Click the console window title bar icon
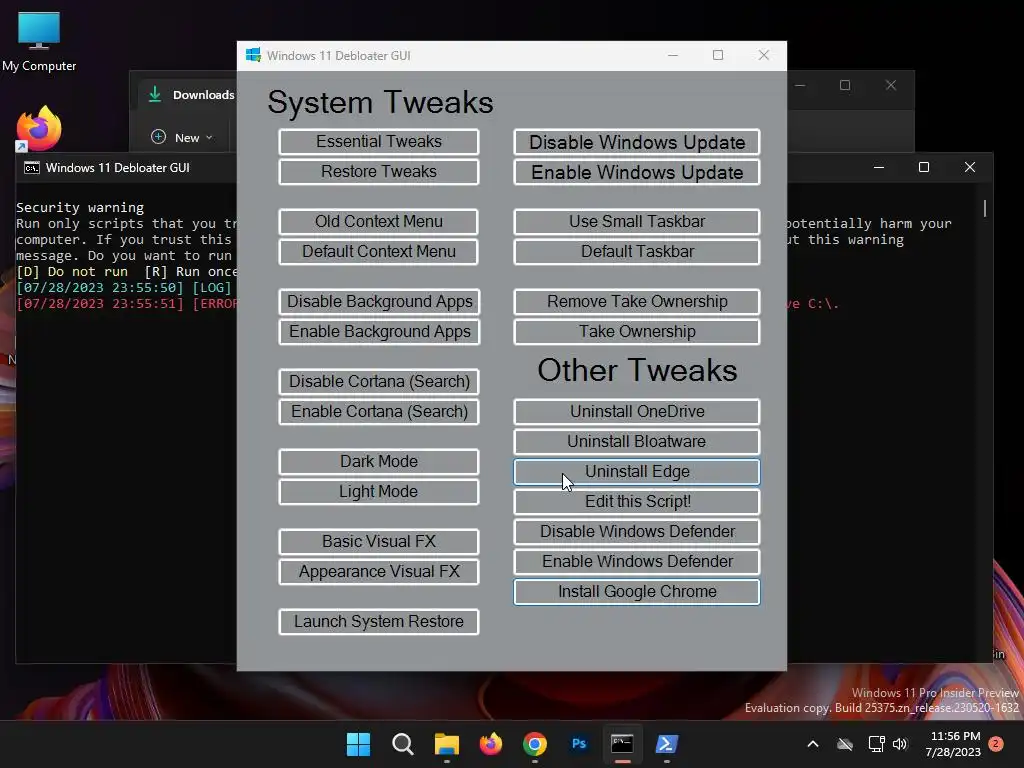 pyautogui.click(x=31, y=168)
